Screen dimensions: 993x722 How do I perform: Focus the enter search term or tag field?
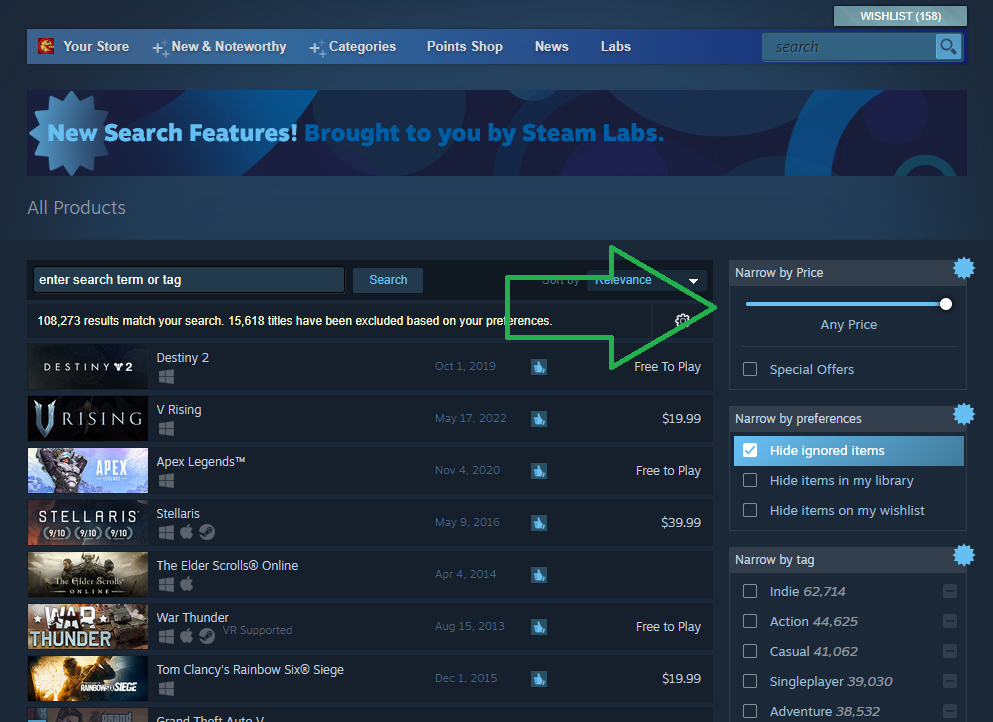tap(189, 280)
